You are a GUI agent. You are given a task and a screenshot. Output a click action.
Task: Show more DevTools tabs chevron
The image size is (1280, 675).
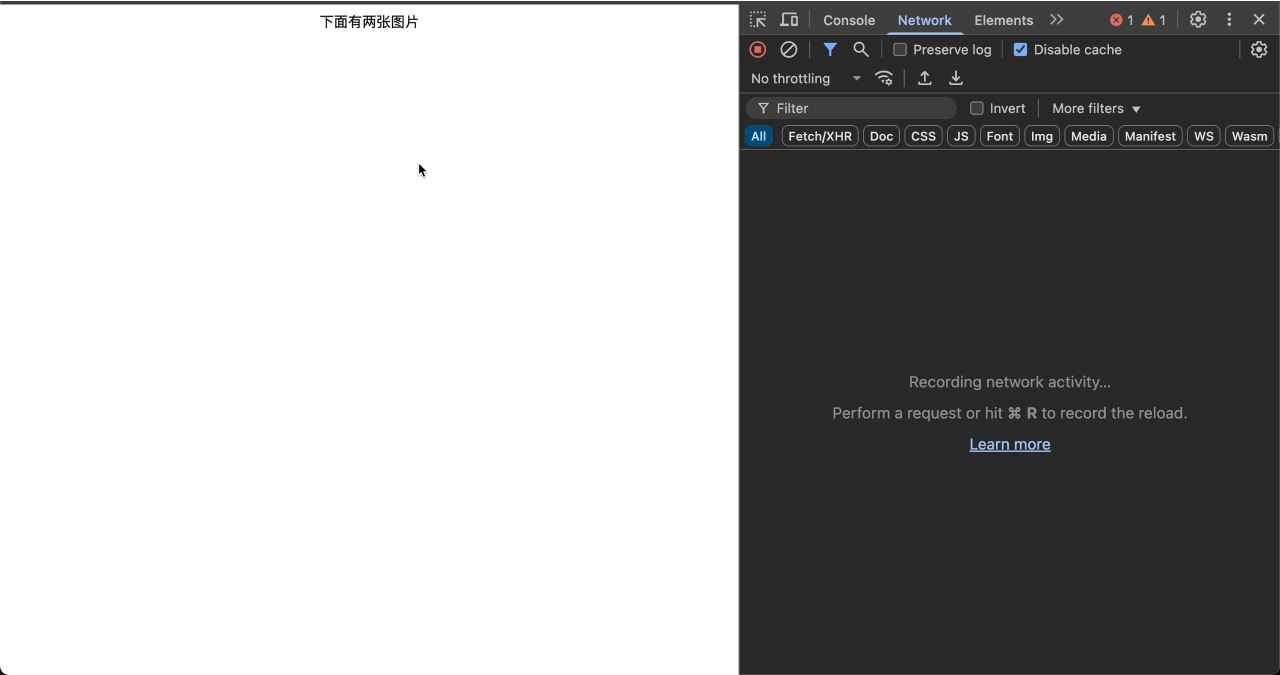1057,20
